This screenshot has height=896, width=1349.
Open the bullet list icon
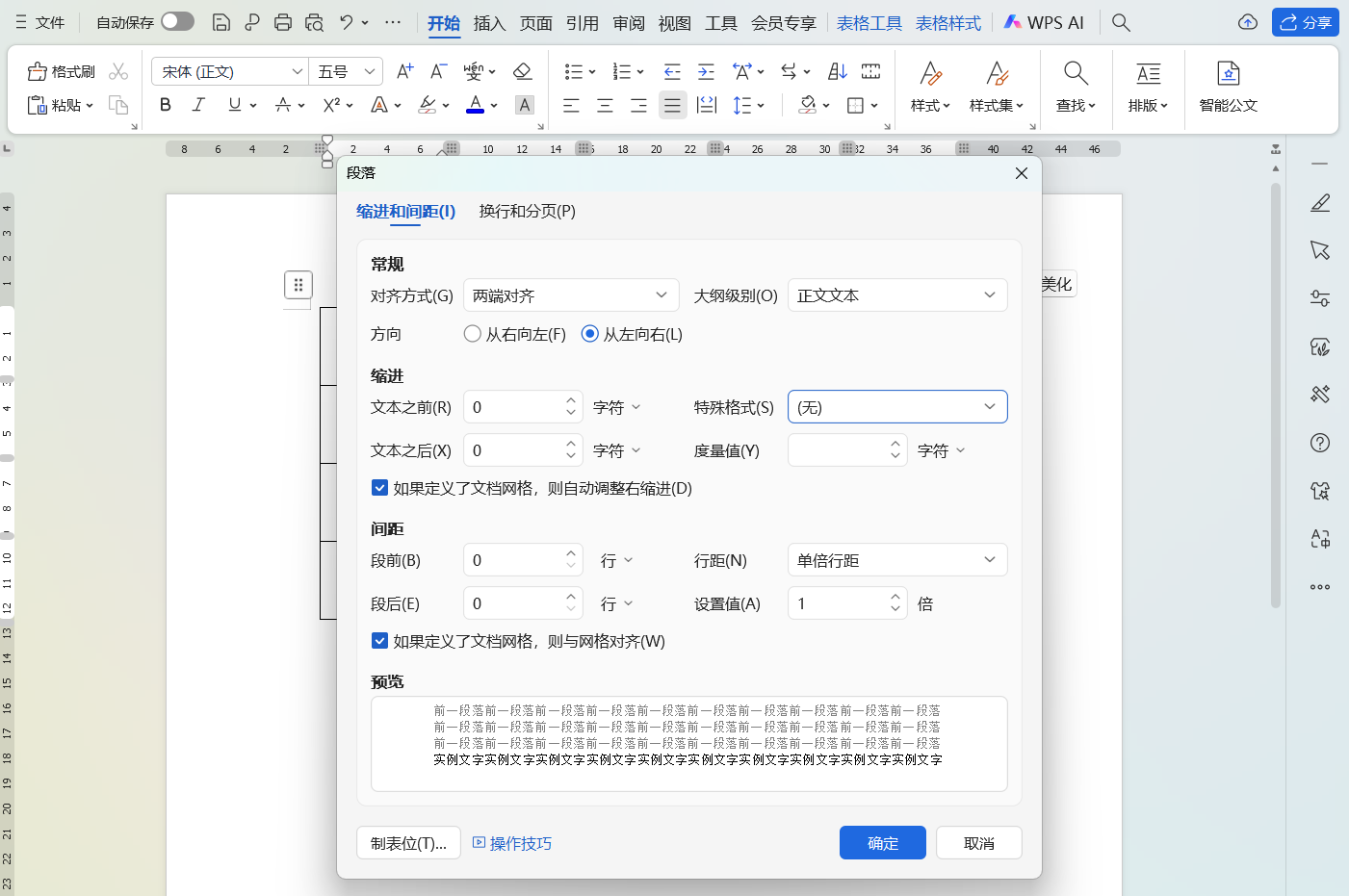[x=574, y=71]
